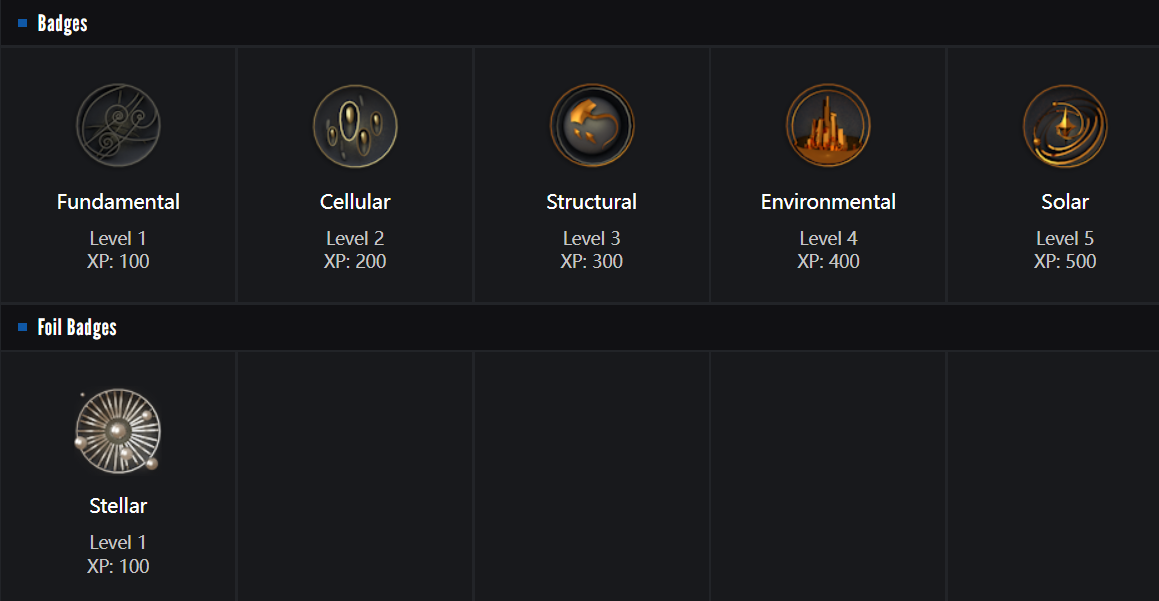
Task: Click XP: 400 under Environmental
Action: tap(828, 262)
